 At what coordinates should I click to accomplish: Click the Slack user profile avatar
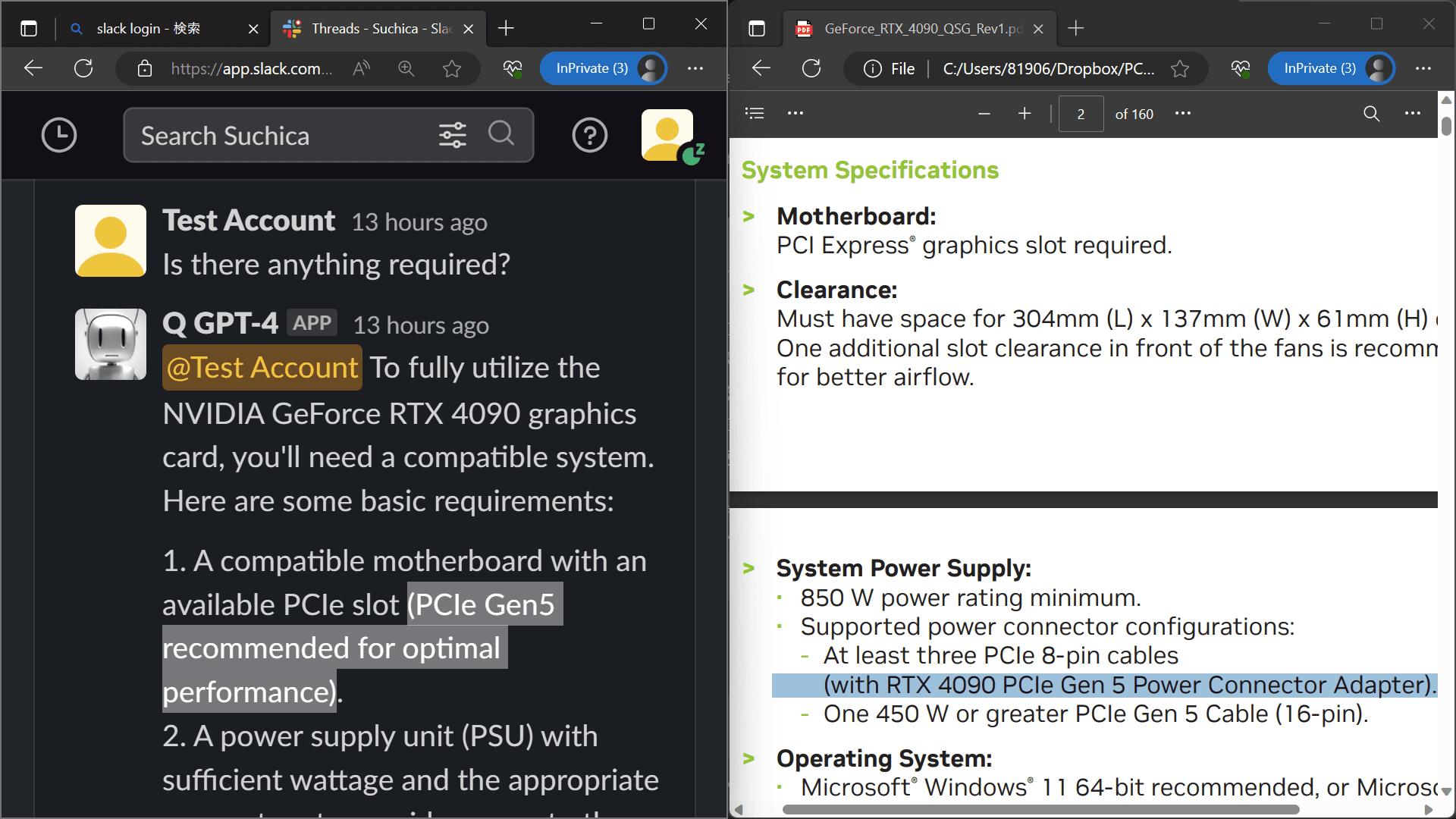click(669, 134)
